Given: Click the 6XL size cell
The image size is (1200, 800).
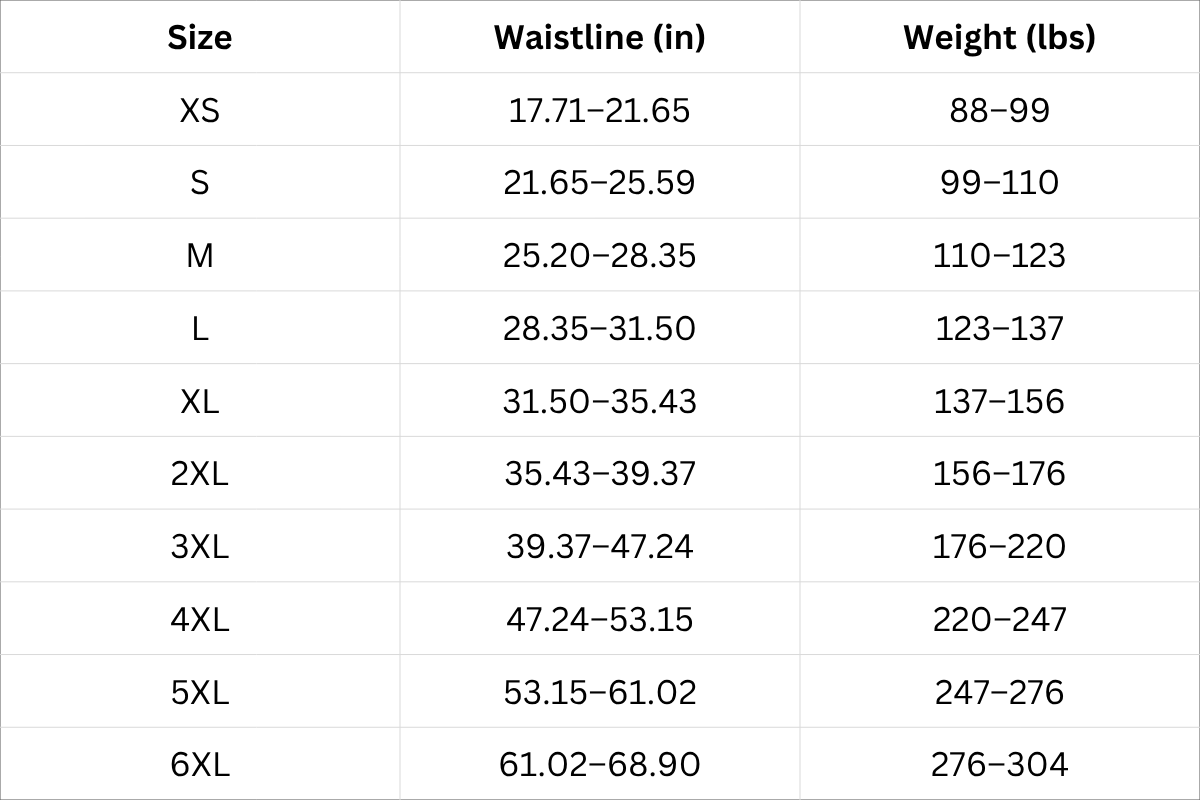Looking at the screenshot, I should pos(200,766).
